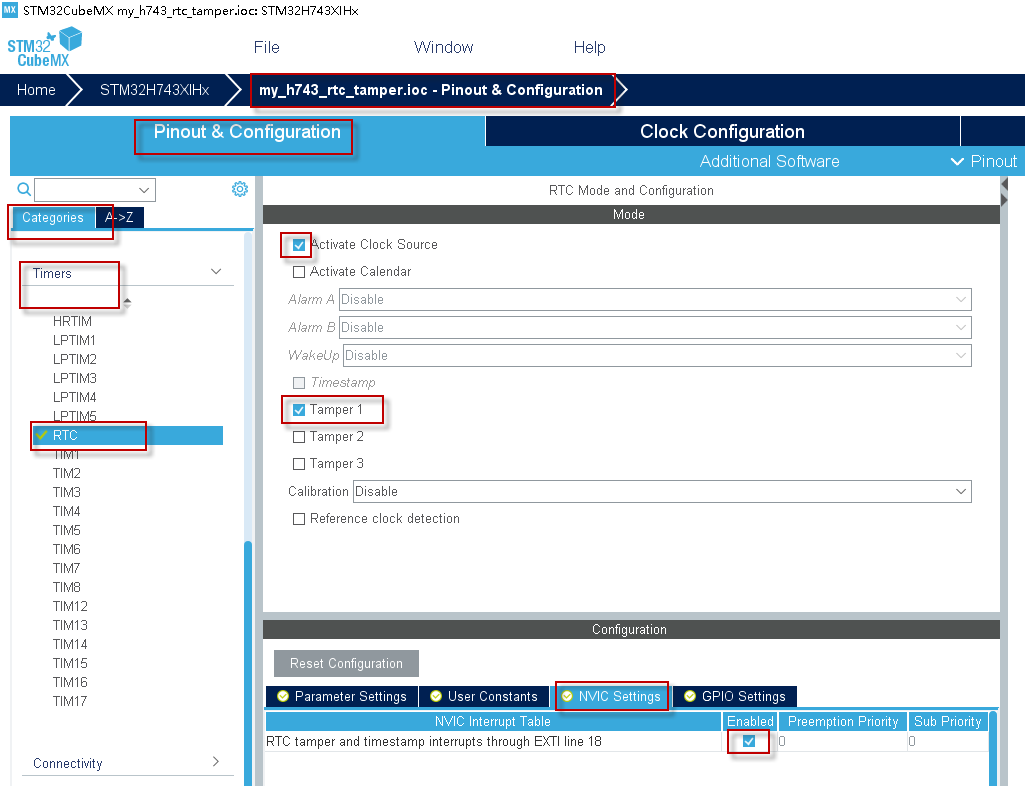Viewport: 1025px width, 786px height.
Task: Open the Help menu
Action: [x=590, y=47]
